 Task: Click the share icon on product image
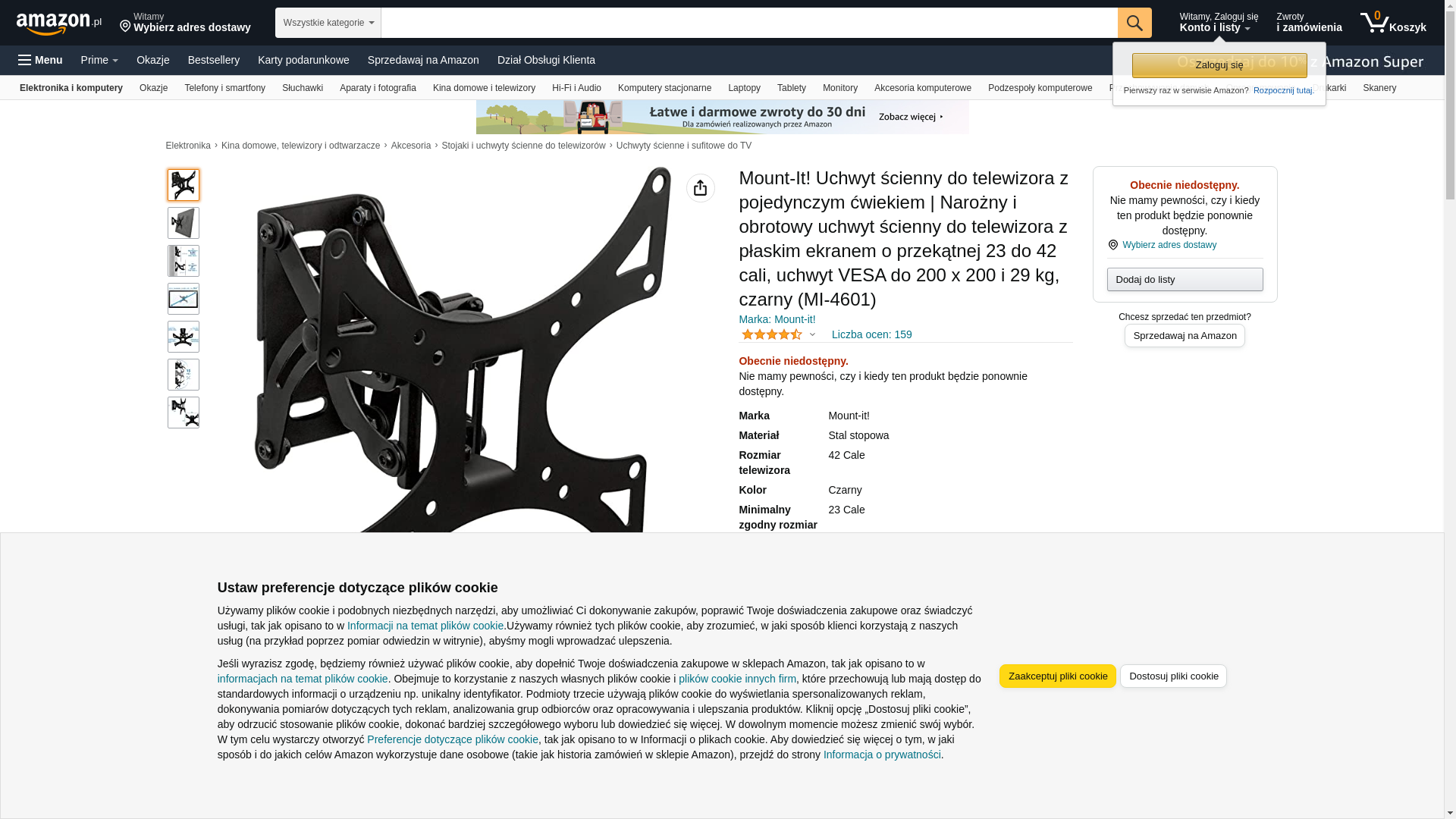click(701, 188)
